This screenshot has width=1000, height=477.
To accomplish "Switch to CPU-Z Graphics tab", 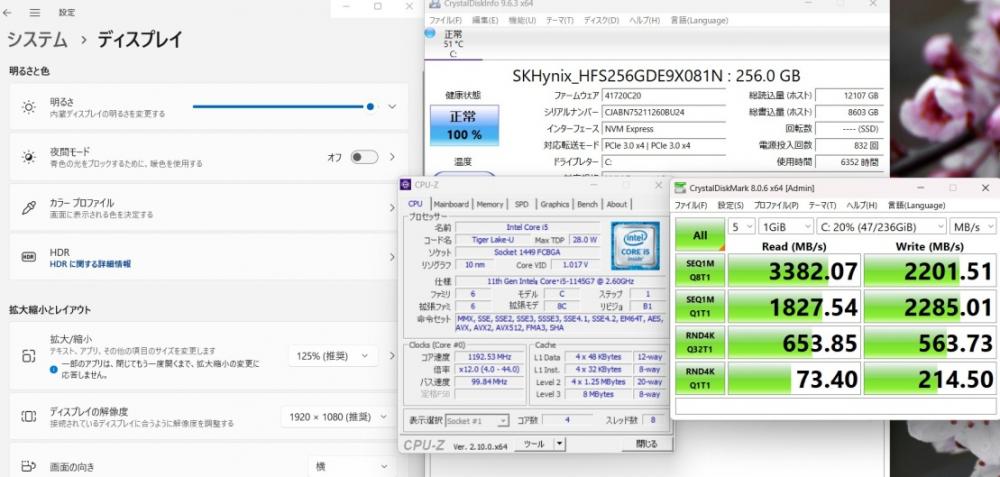I will point(555,204).
